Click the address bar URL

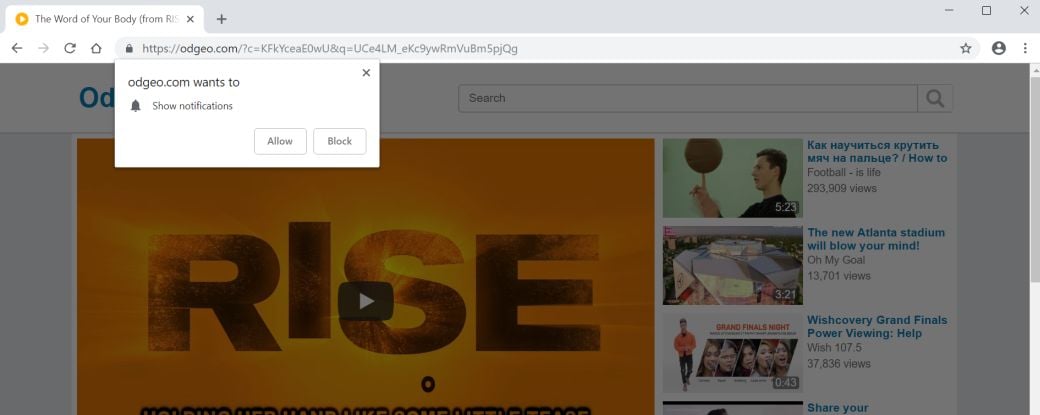click(330, 48)
